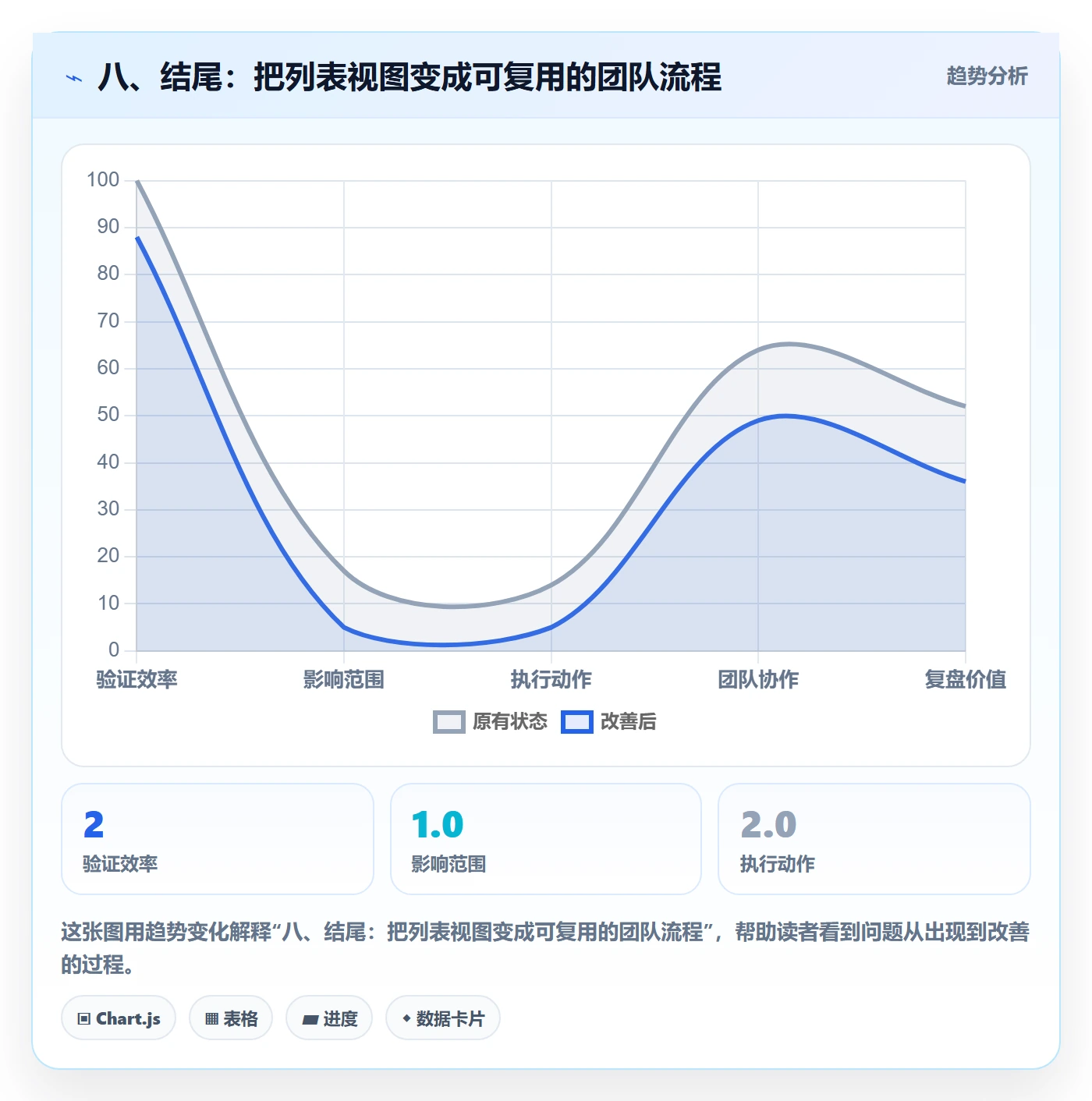Click the 验证效率 x-axis label

coord(137,680)
